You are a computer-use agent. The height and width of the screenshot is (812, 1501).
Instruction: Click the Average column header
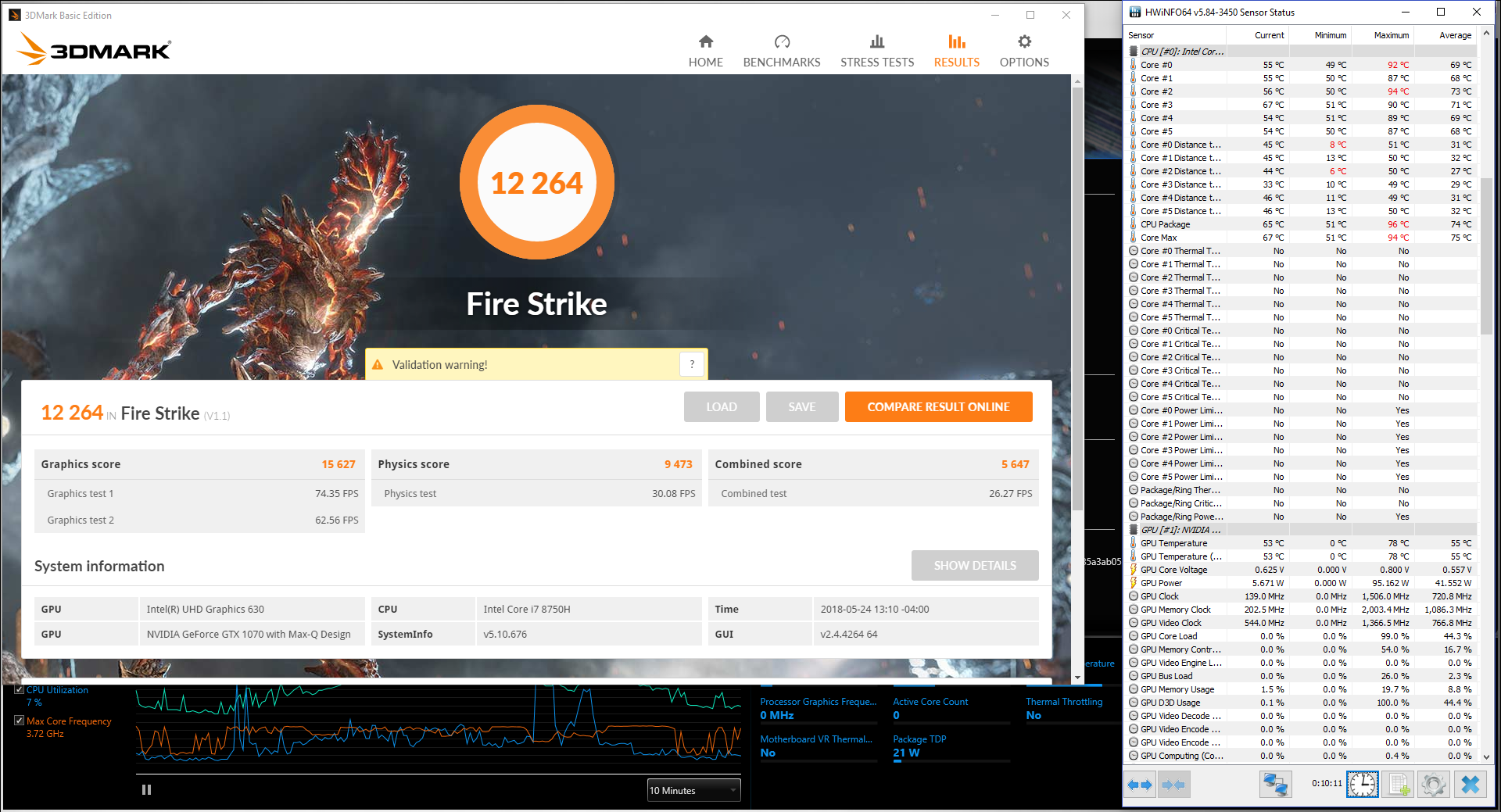point(1445,35)
